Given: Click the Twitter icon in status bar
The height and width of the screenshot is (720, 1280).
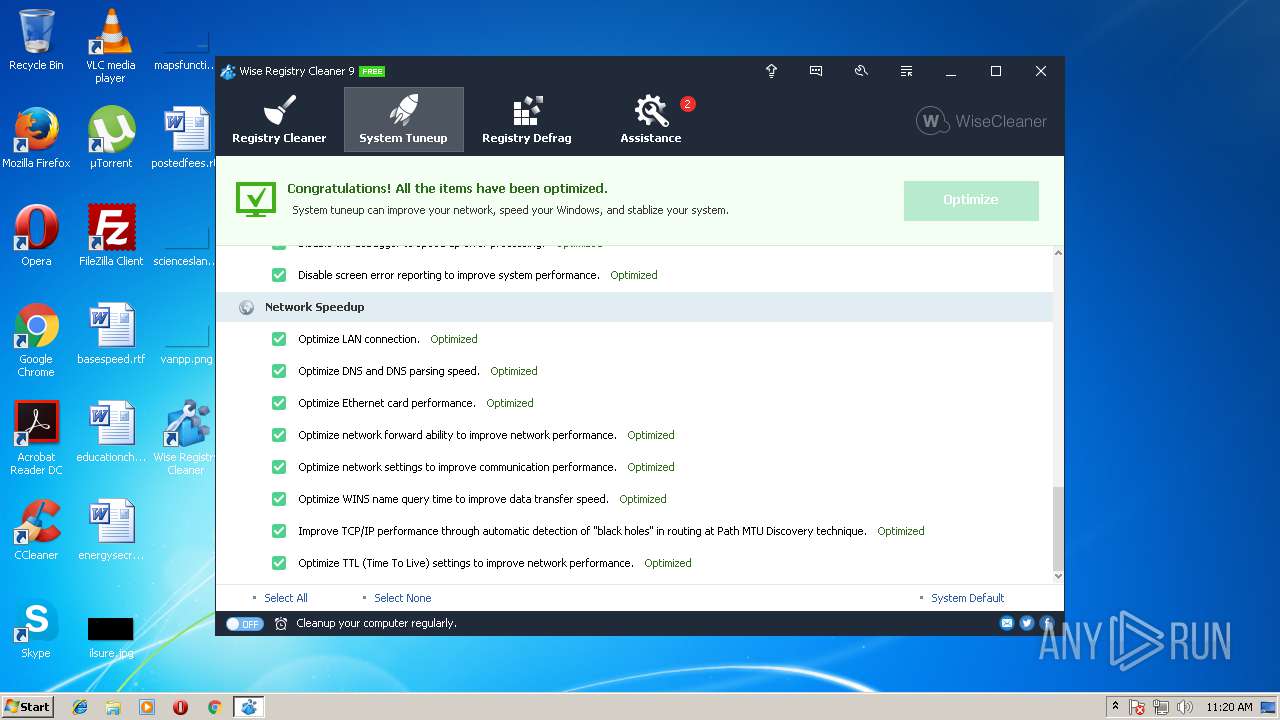Looking at the screenshot, I should click(1027, 623).
